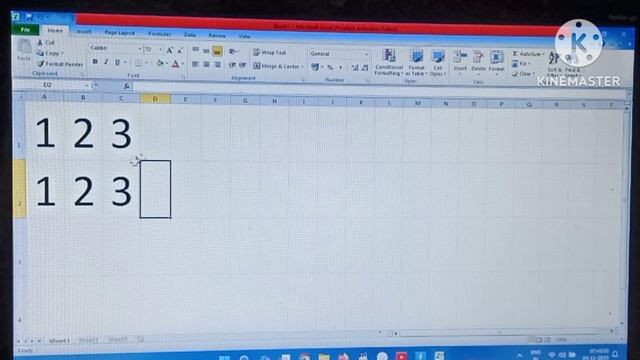Toggle Center text alignment
Screen dimensions: 640x360
coord(206,64)
